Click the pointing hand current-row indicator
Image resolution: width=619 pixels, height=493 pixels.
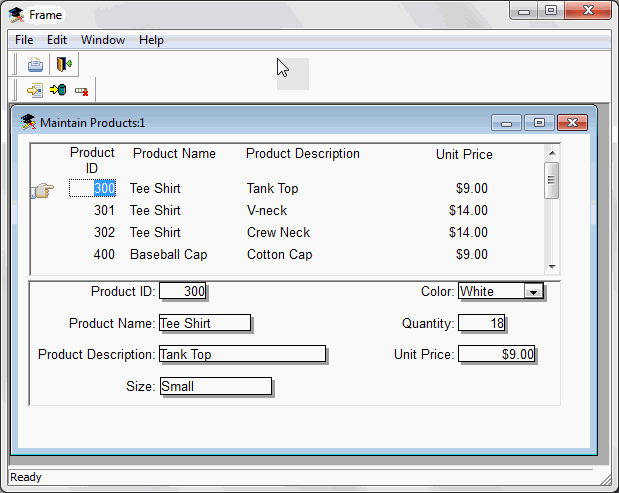click(x=42, y=189)
